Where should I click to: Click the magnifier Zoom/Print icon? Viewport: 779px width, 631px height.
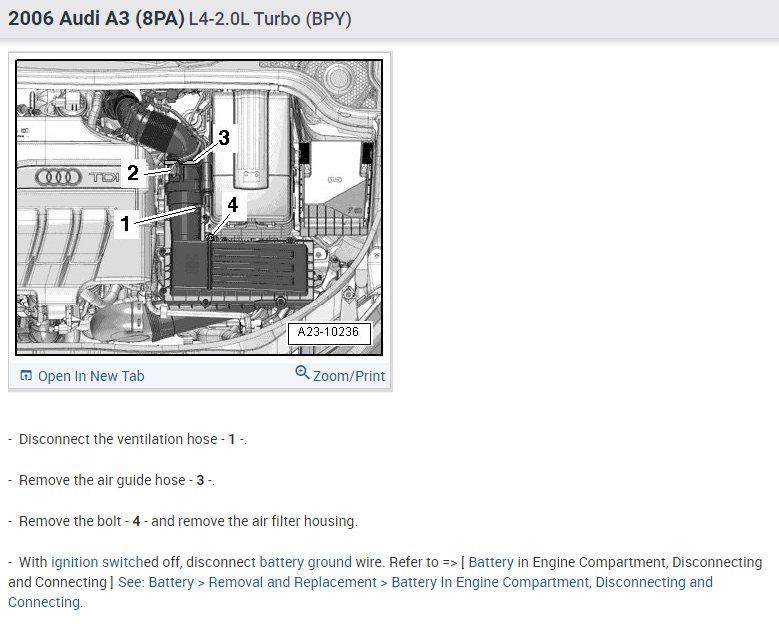click(x=302, y=372)
